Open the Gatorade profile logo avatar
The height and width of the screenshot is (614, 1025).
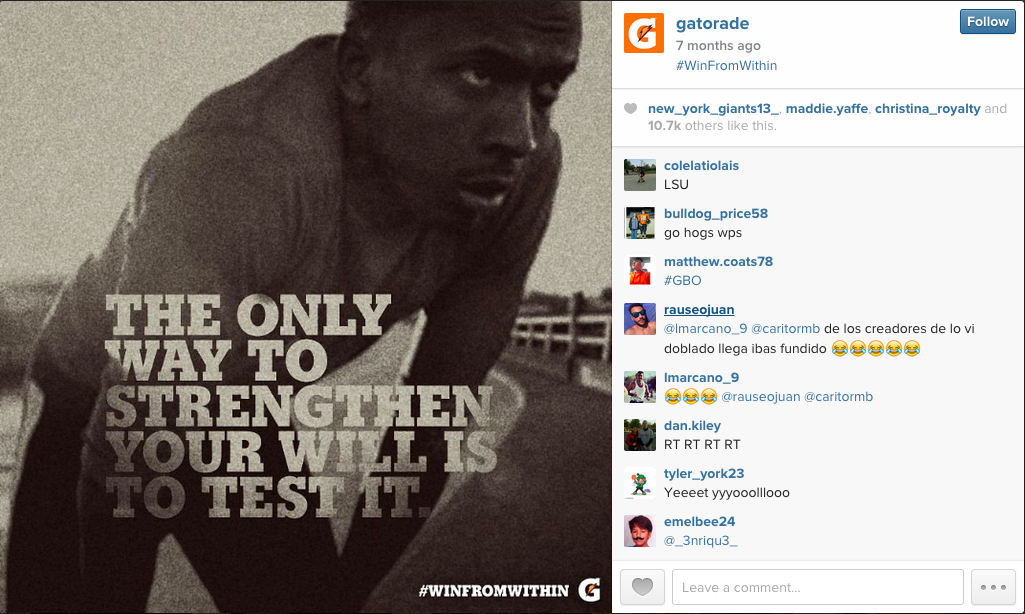(x=643, y=33)
